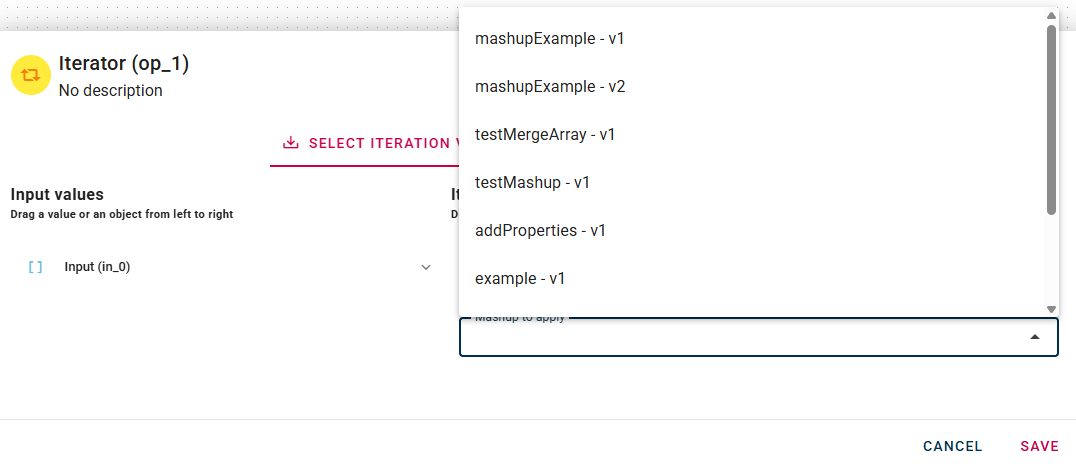Click the scroll down arrow in mashup list
The image size is (1076, 467).
(x=1051, y=309)
